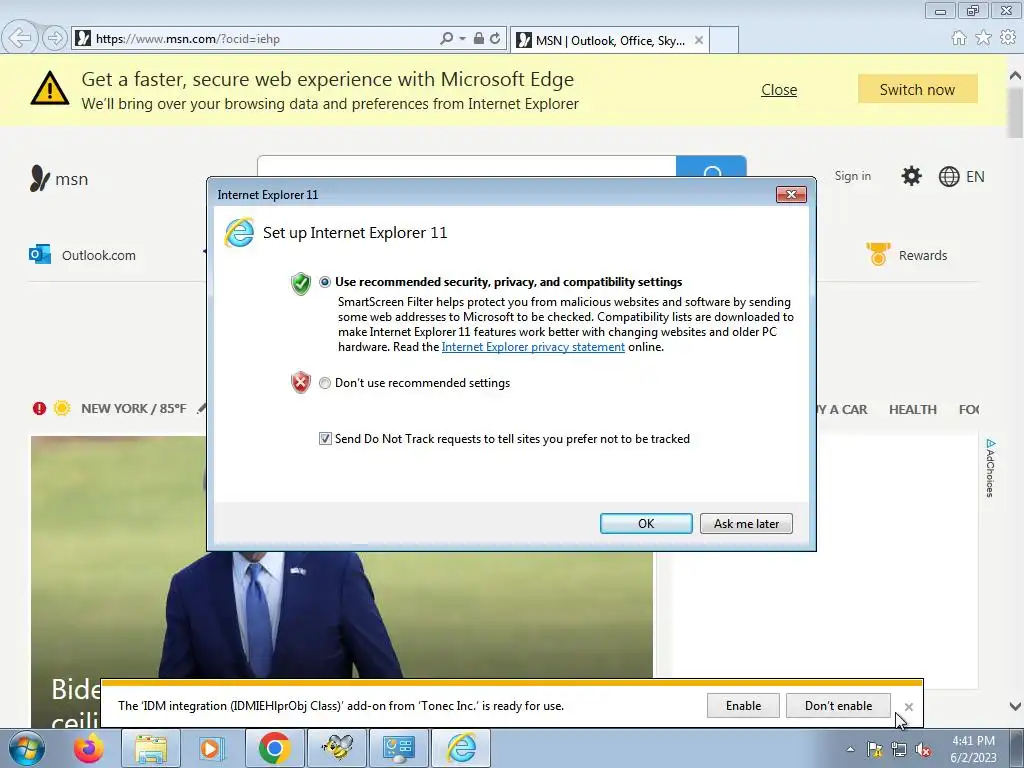Open the Outlook.com shortcut
Viewport: 1024px width, 768px height.
click(82, 255)
